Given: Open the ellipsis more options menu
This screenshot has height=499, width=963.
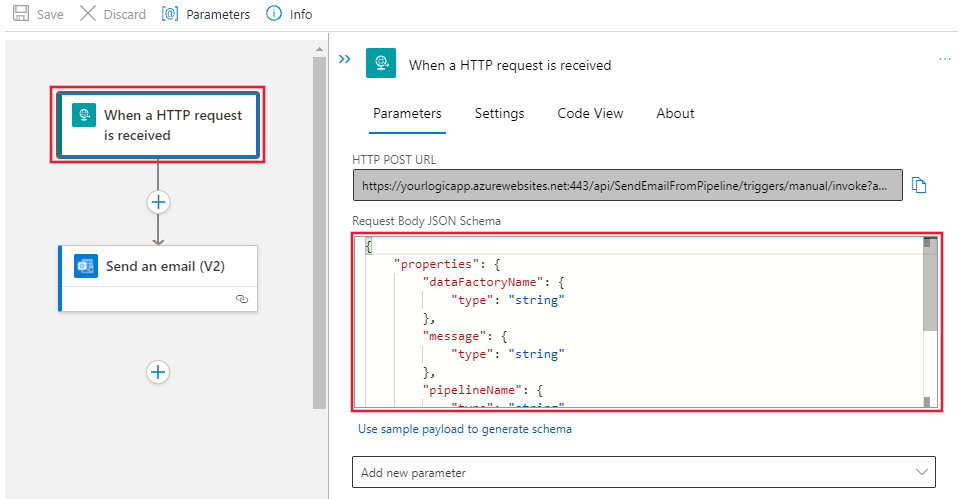Looking at the screenshot, I should point(945,60).
